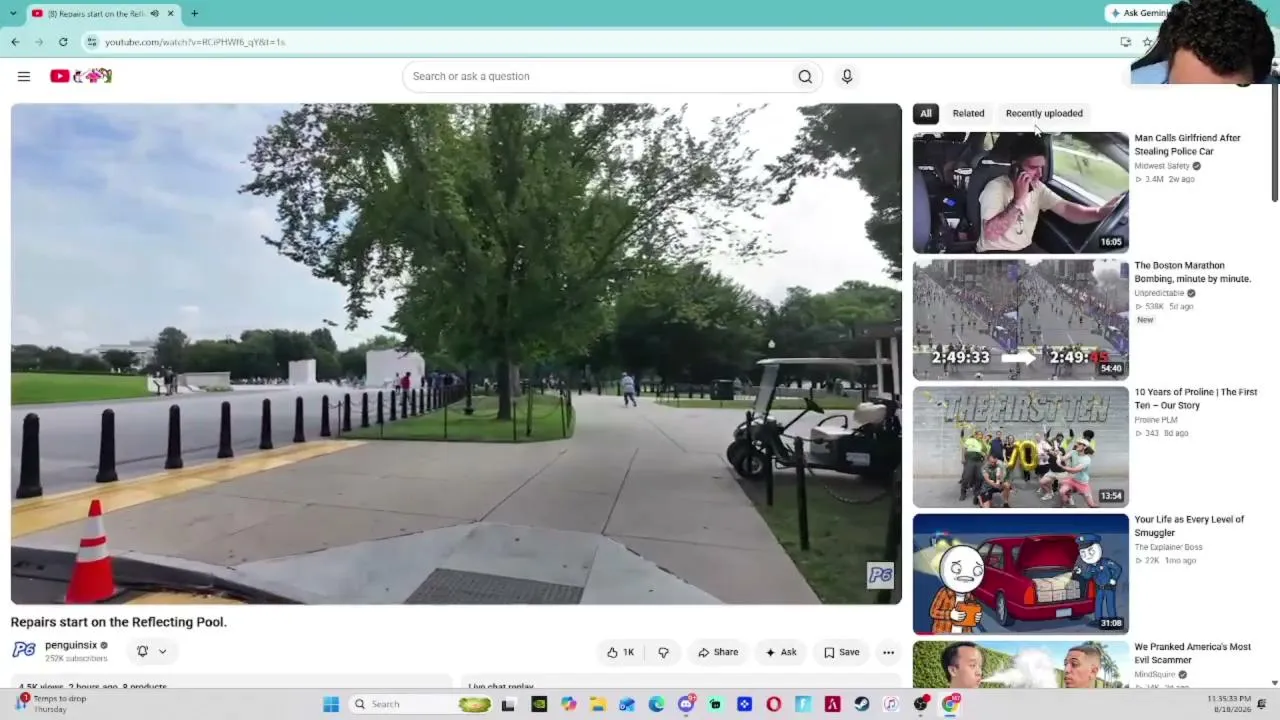Open the Windows Start menu

pyautogui.click(x=331, y=704)
